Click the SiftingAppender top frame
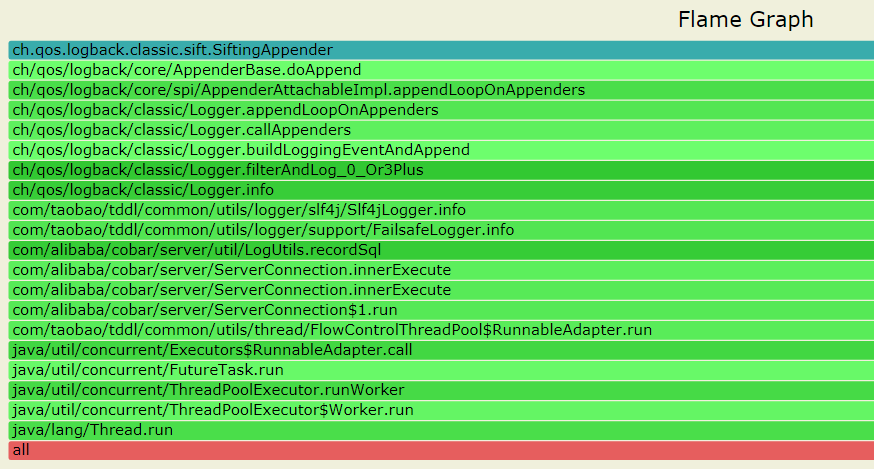 click(441, 50)
